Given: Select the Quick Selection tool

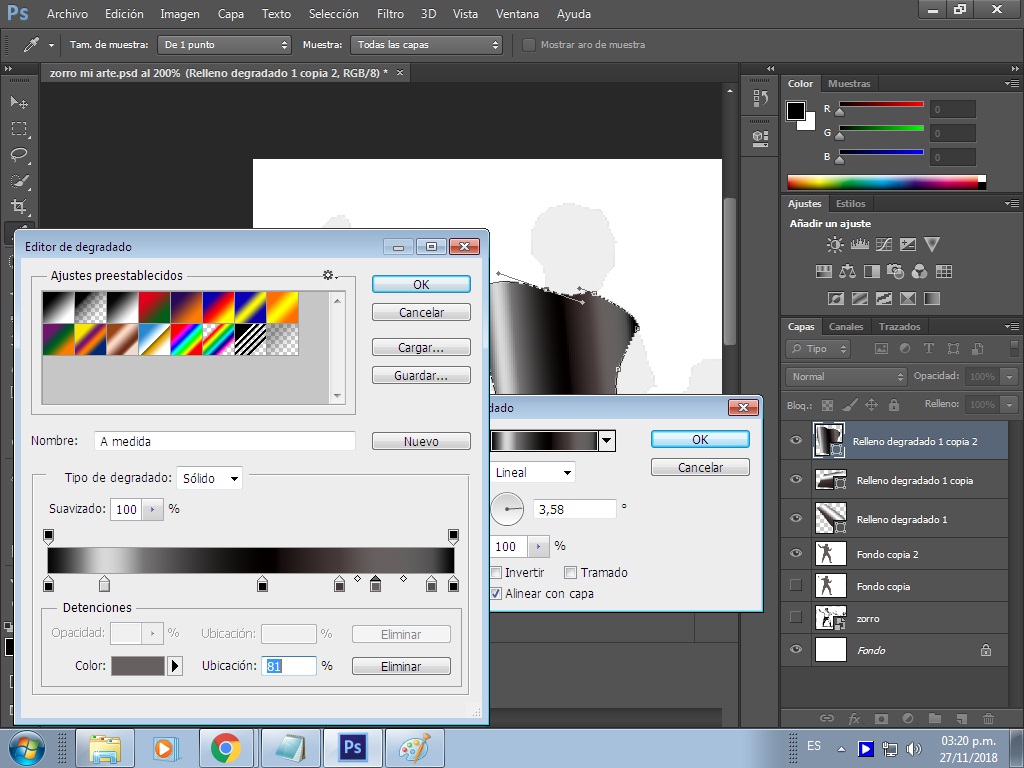Looking at the screenshot, I should [19, 181].
